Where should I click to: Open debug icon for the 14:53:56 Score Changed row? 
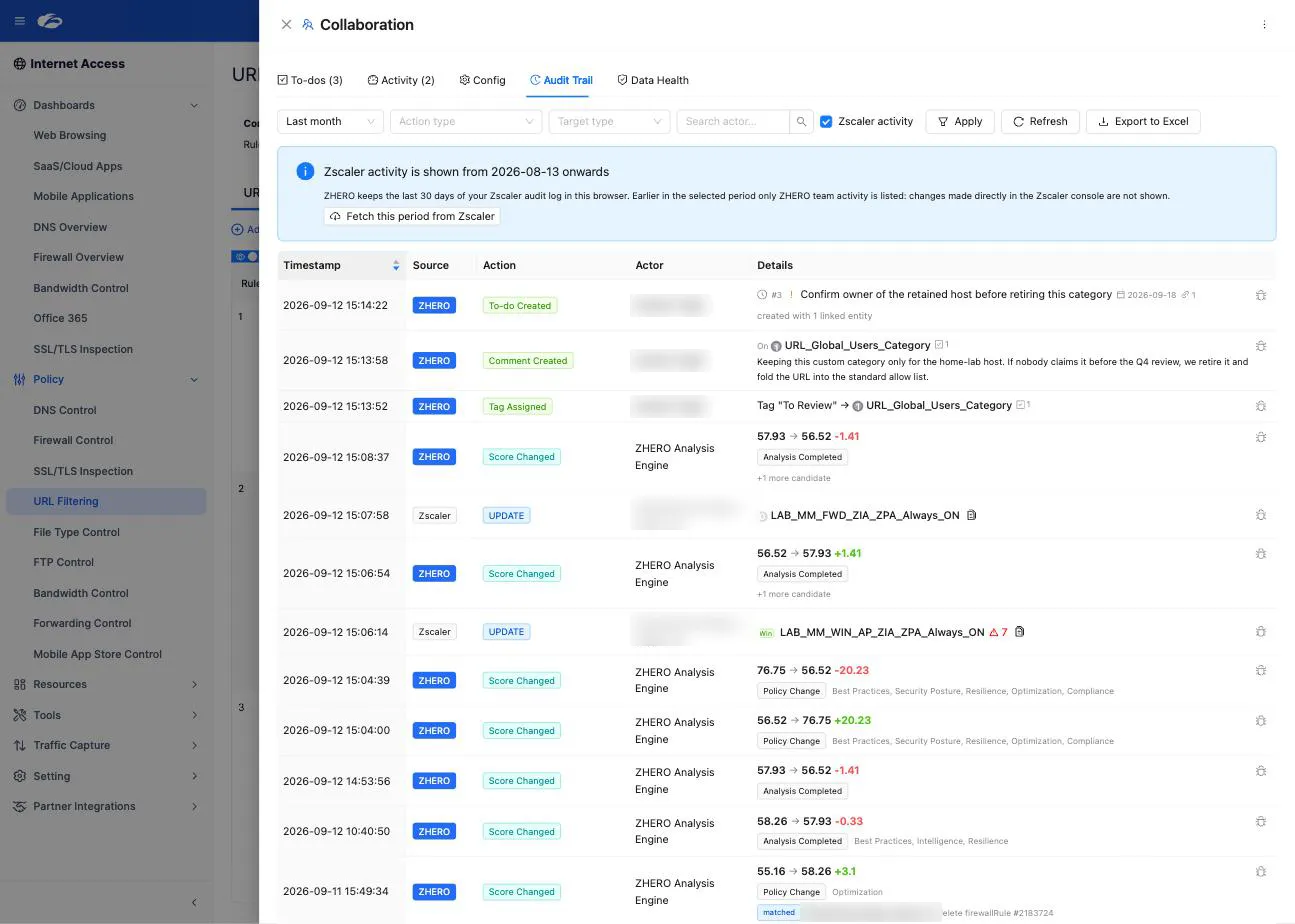(1260, 771)
